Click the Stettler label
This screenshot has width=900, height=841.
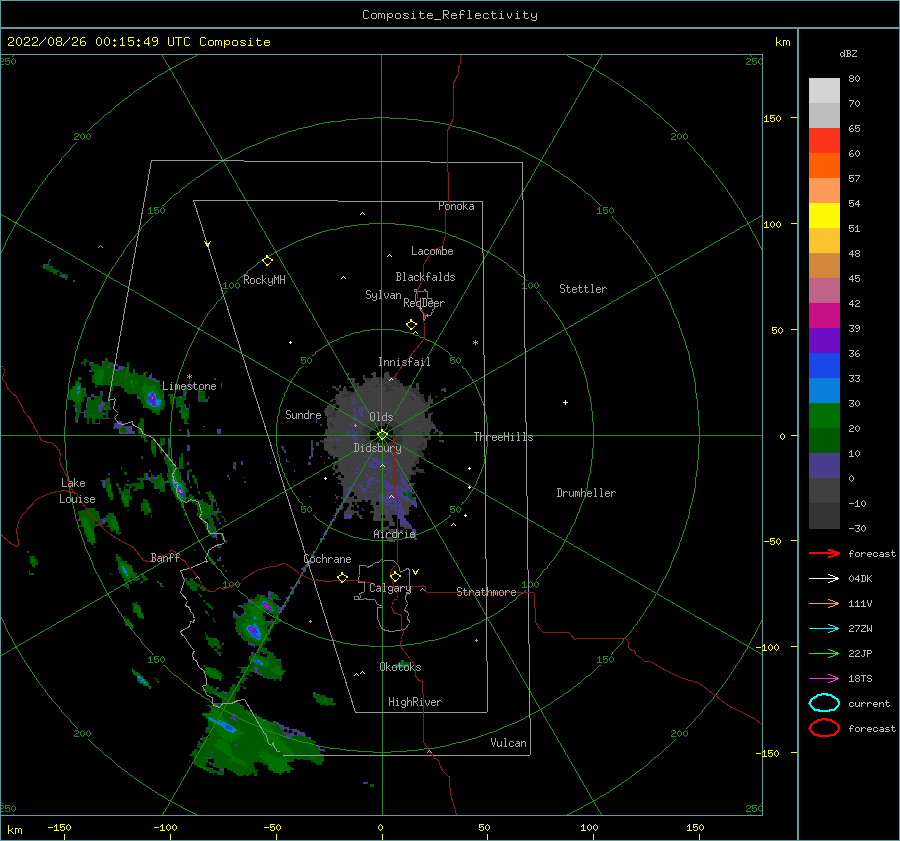pyautogui.click(x=583, y=289)
